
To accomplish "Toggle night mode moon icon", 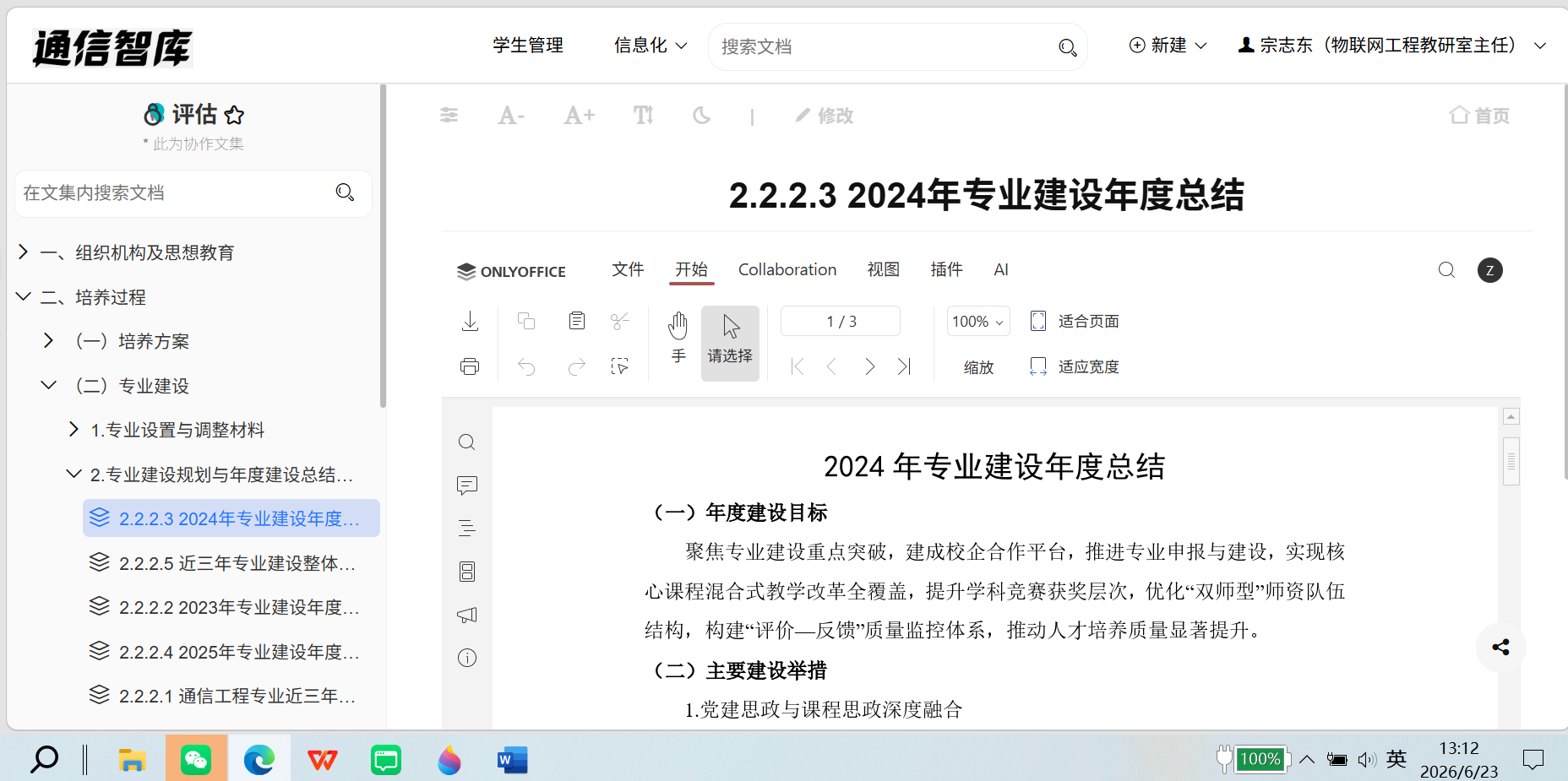I will (x=701, y=116).
